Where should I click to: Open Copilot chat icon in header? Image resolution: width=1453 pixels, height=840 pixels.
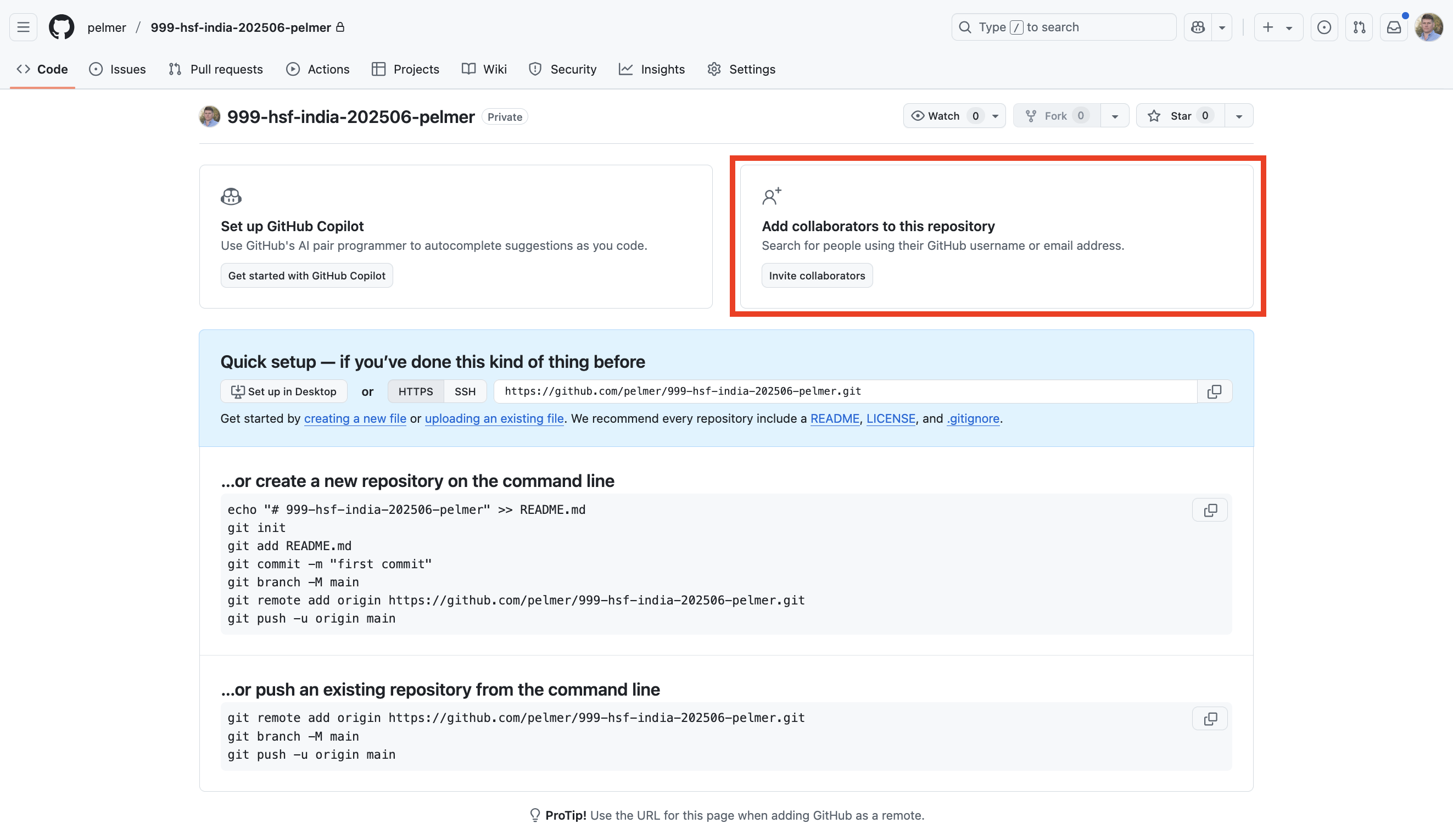[1198, 27]
